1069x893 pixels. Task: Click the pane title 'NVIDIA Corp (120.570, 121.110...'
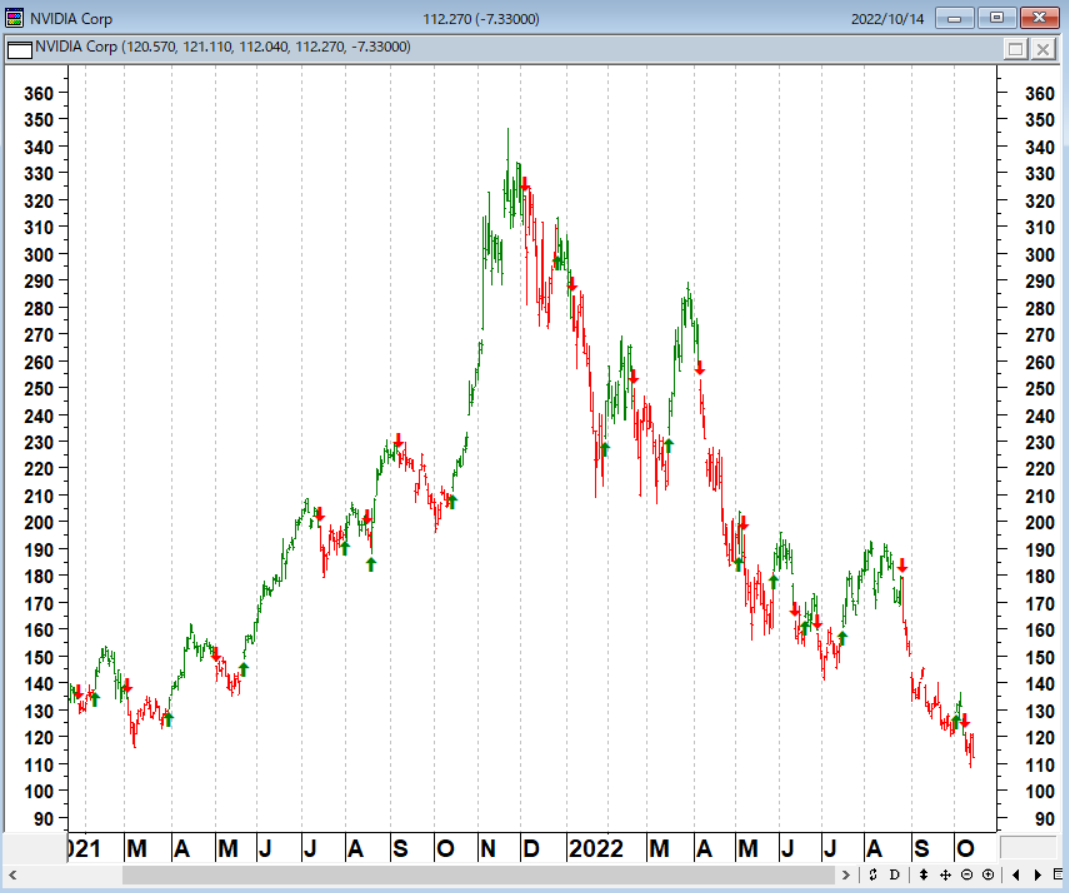pos(223,47)
